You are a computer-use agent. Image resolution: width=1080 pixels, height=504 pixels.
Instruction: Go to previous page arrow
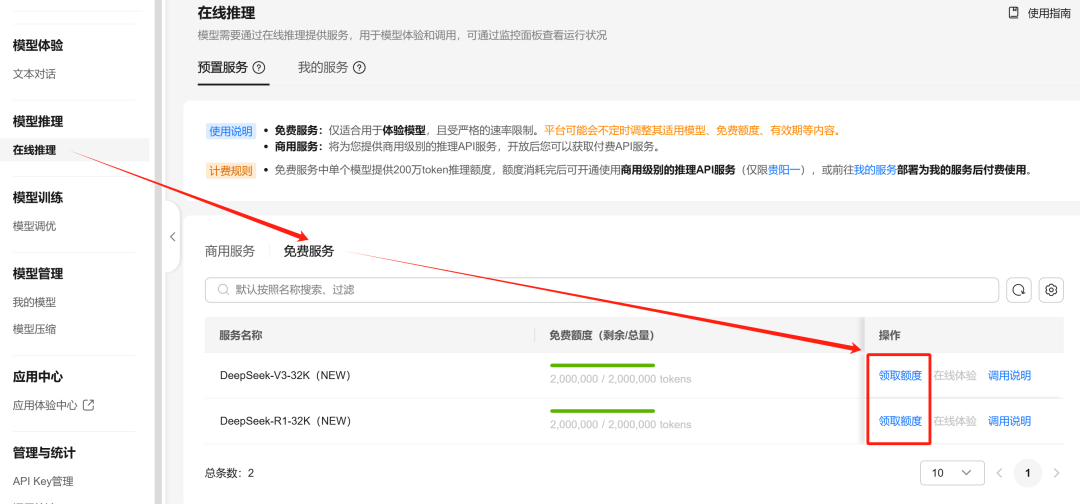(x=999, y=473)
